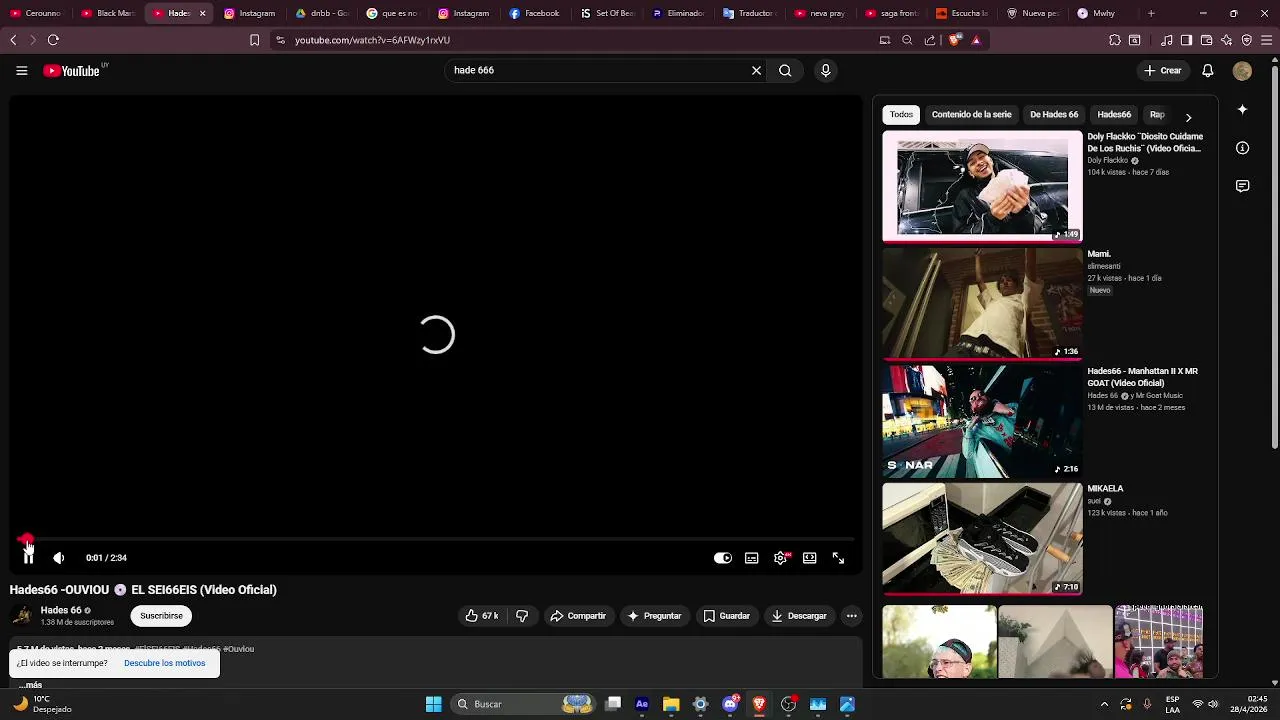The image size is (1280, 720).
Task: Open the sparkle AI panel icon
Action: [1242, 109]
